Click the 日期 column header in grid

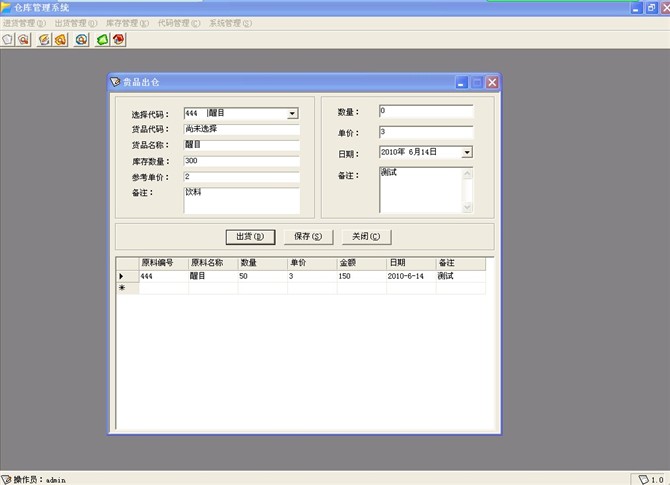[411, 263]
